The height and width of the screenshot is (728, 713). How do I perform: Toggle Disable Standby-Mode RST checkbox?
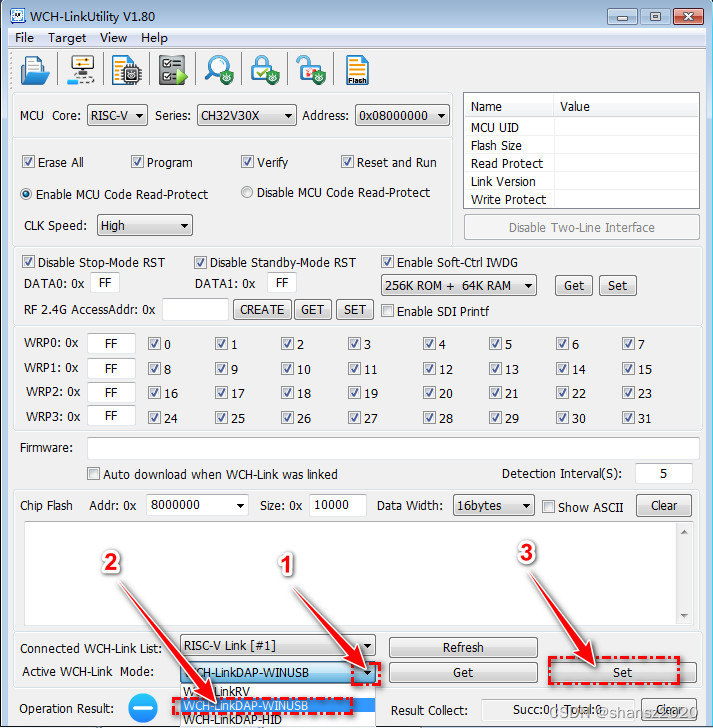(x=200, y=262)
